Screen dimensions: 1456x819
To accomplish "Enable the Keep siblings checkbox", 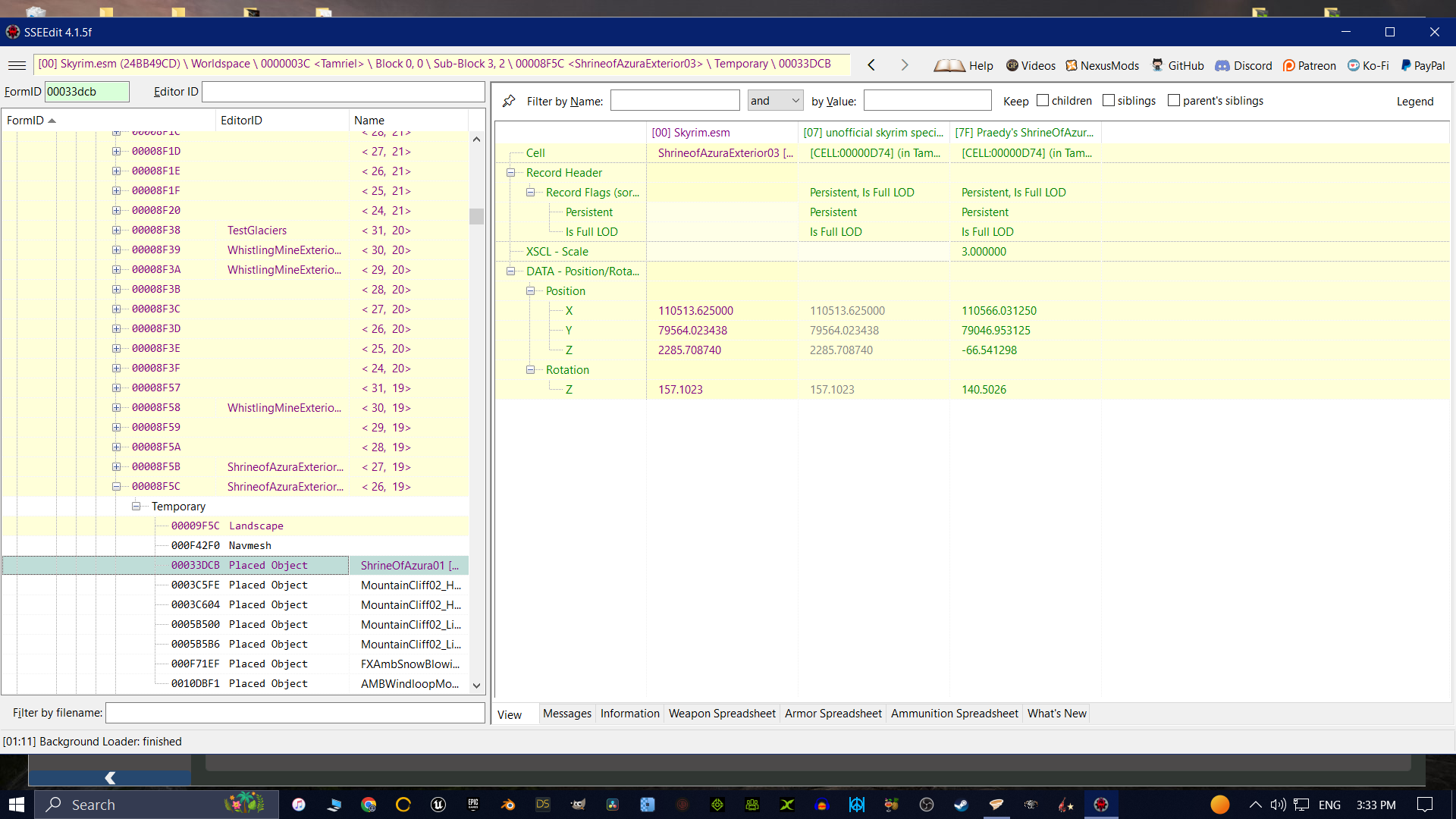I will tap(1108, 100).
